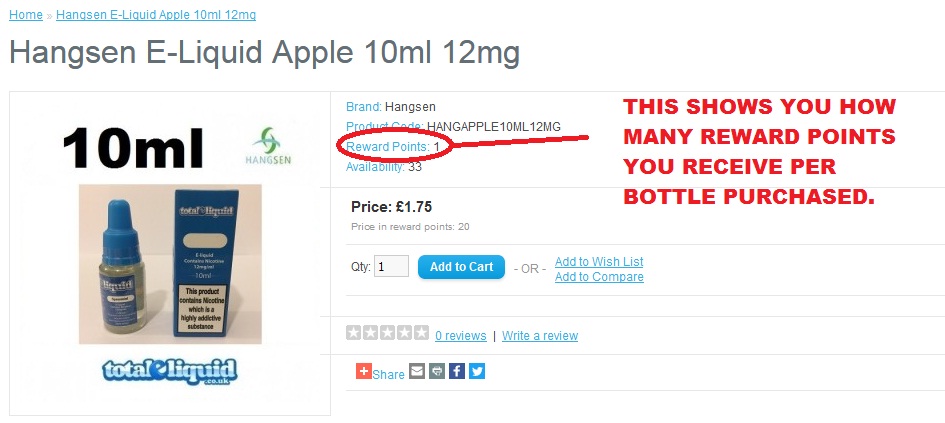Share the product by email icon

tap(417, 371)
